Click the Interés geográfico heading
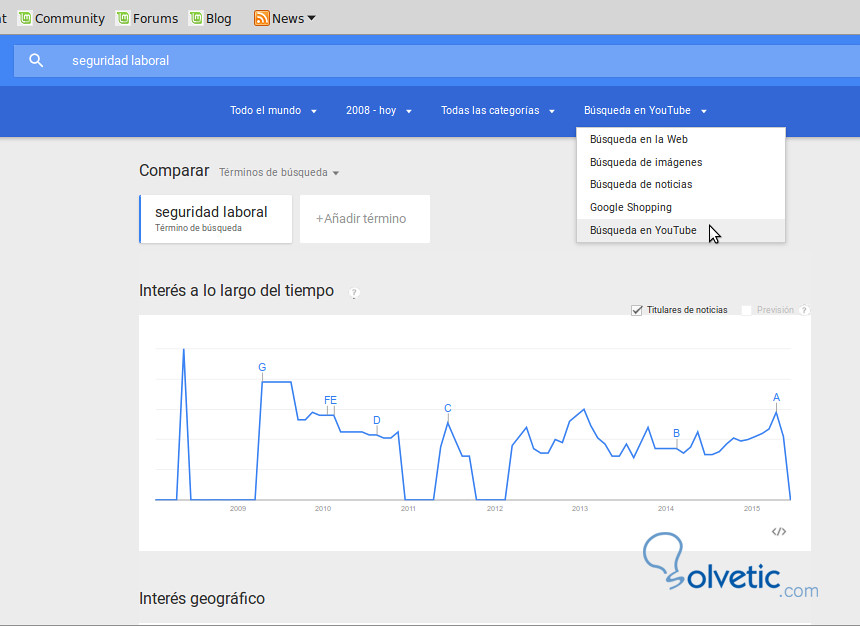 (x=202, y=599)
